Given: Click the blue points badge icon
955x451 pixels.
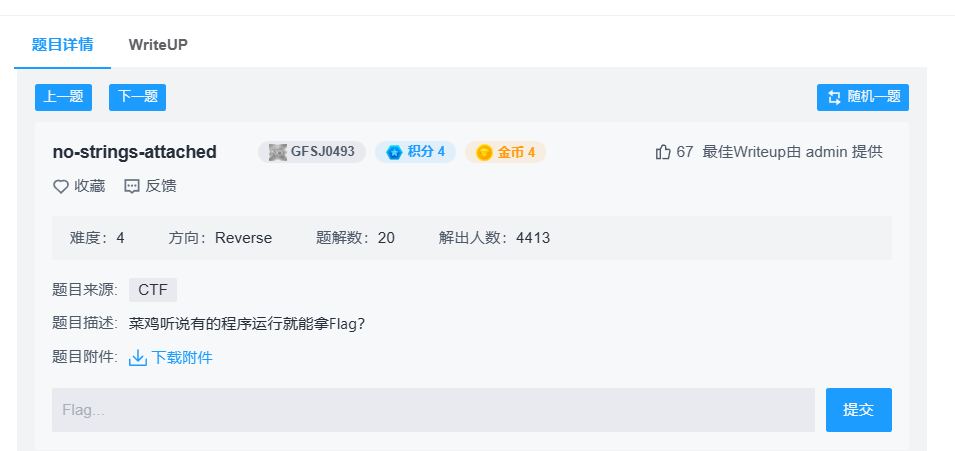Looking at the screenshot, I should point(394,152).
